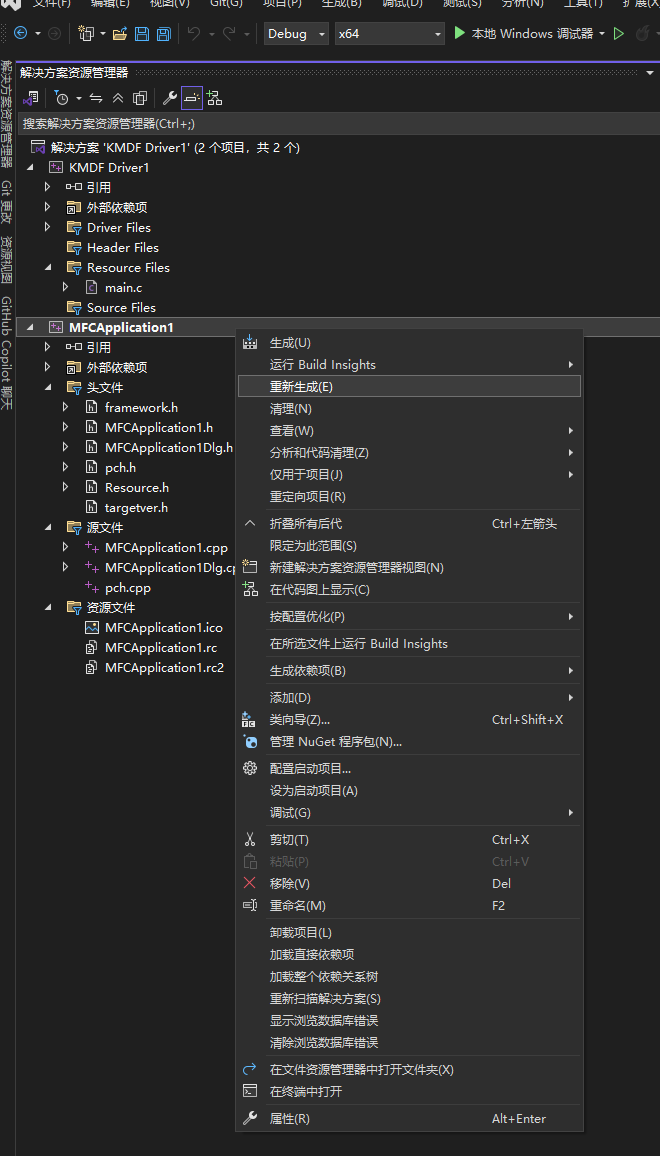Viewport: 660px width, 1156px height.
Task: Click the redo arrow icon
Action: point(229,33)
